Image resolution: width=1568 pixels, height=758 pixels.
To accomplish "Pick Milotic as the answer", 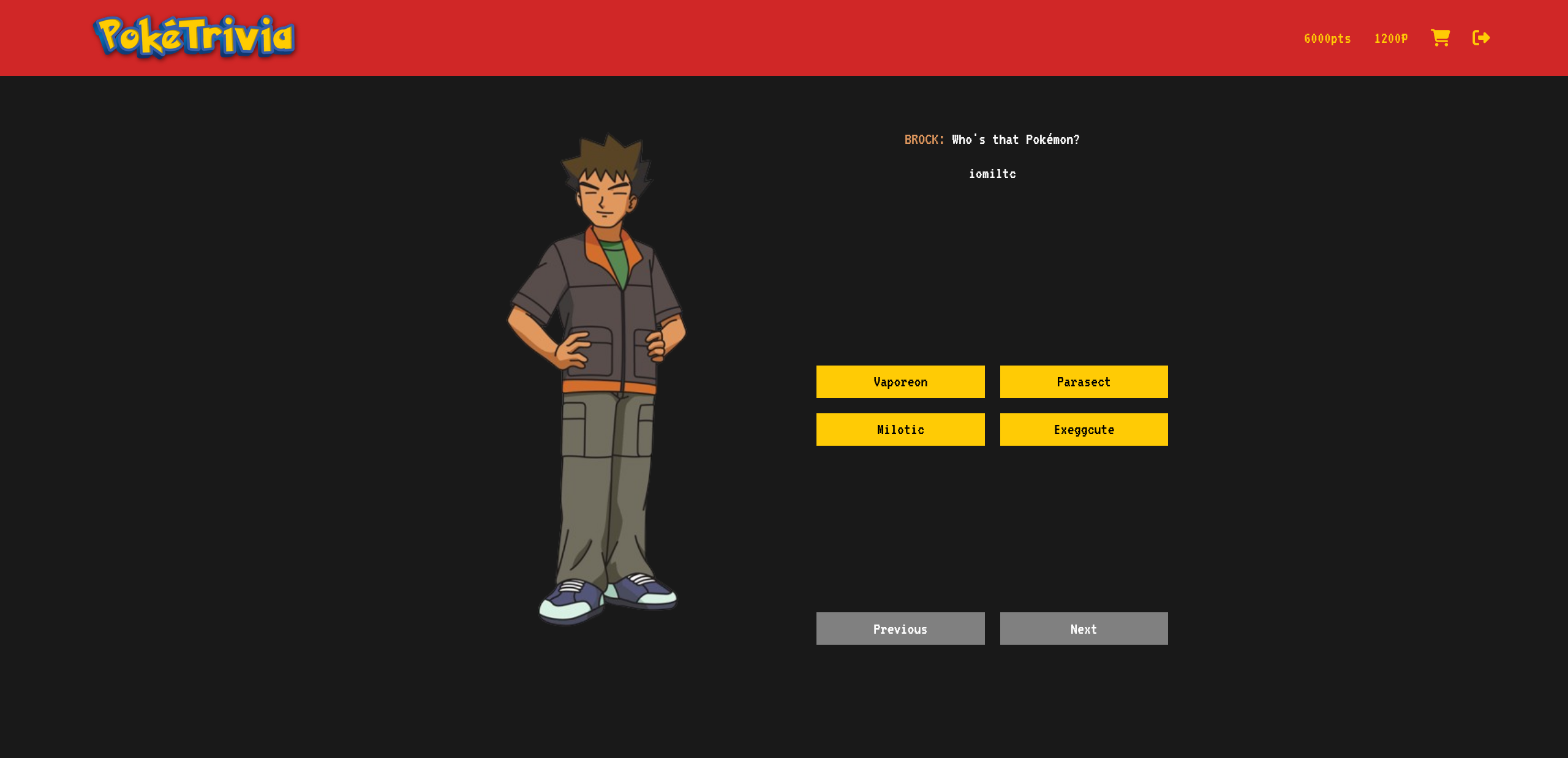I will (x=900, y=429).
